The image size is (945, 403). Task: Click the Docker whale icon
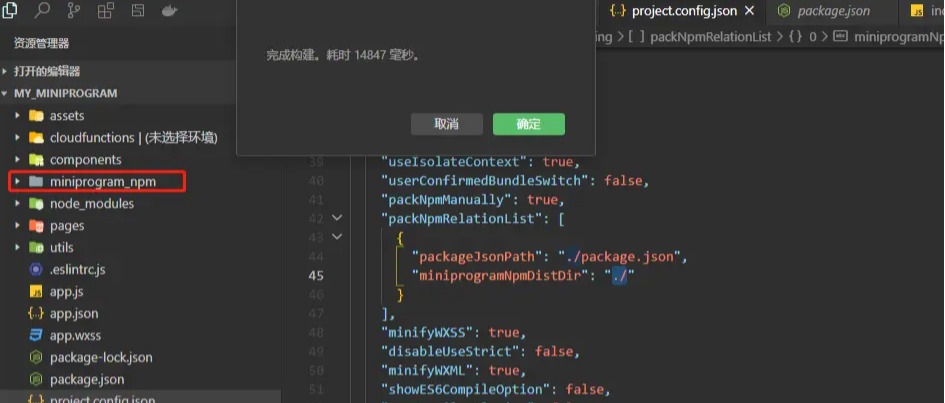tap(169, 11)
